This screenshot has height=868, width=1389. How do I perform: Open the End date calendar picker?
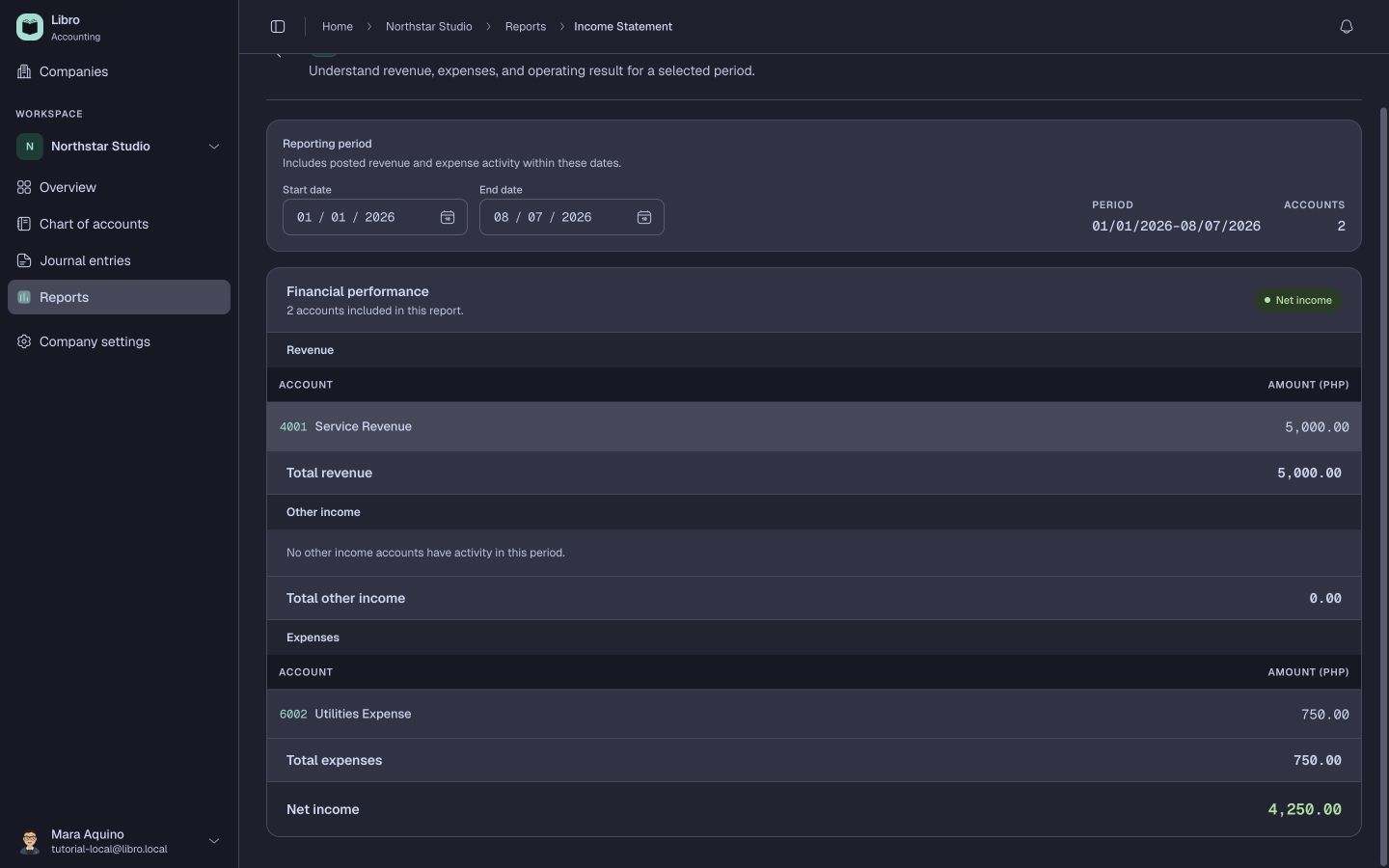click(644, 217)
